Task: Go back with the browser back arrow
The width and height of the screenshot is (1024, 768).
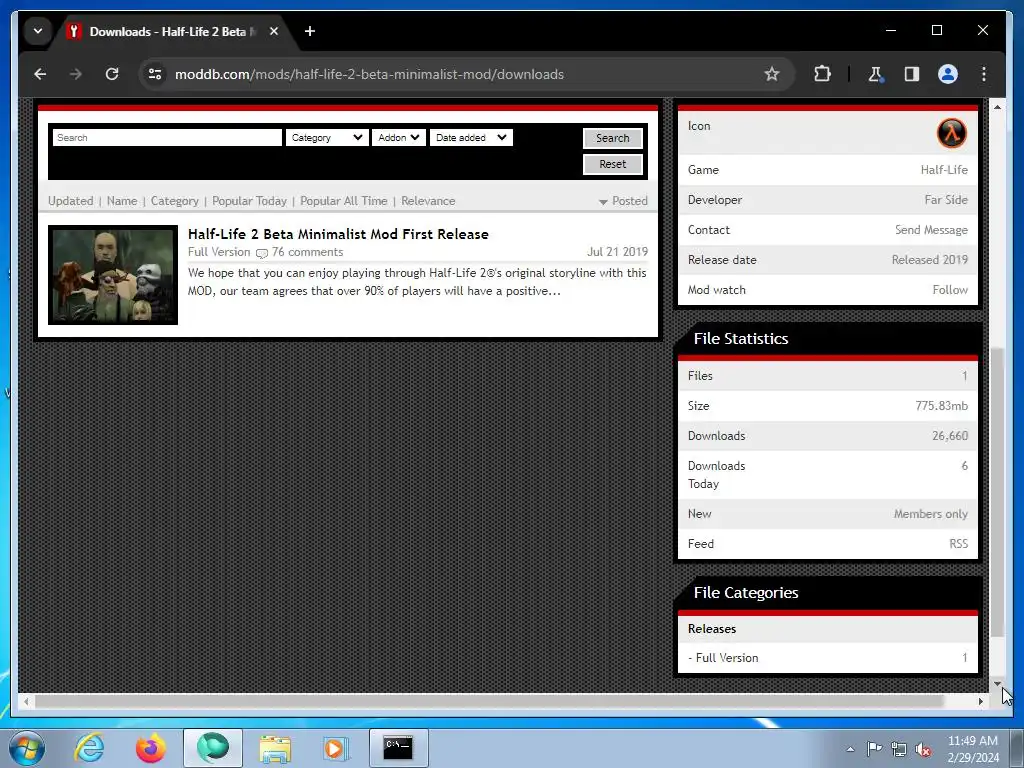Action: (40, 74)
